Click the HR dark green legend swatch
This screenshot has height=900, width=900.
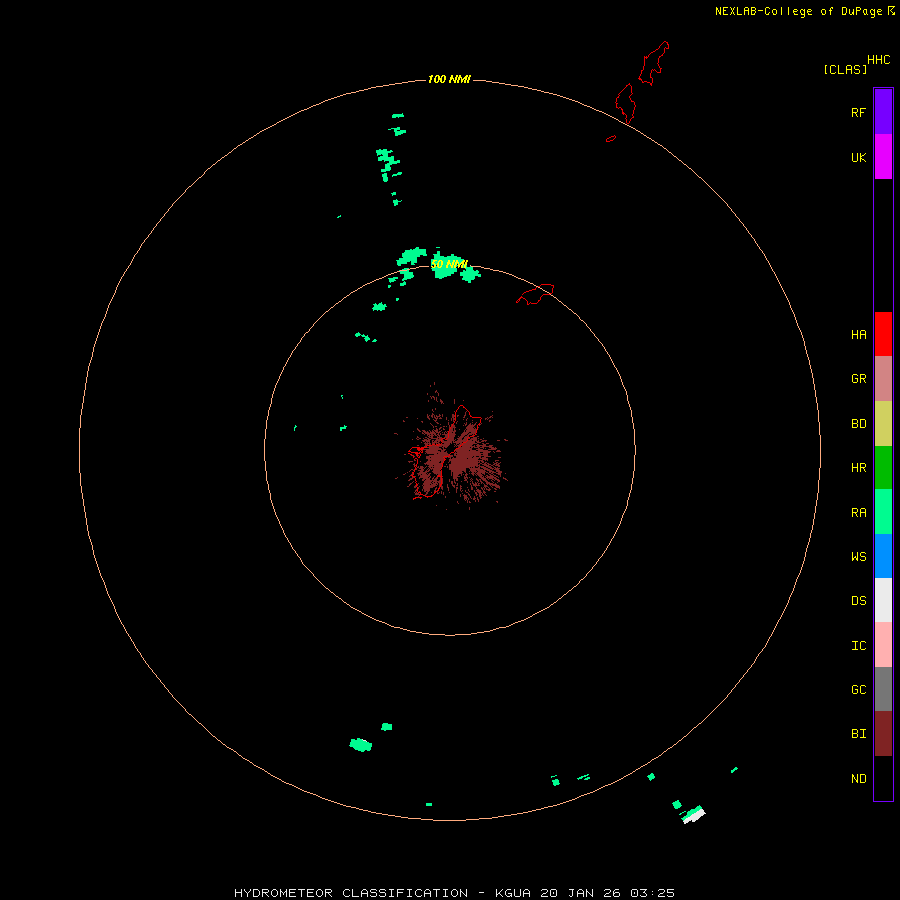click(883, 468)
